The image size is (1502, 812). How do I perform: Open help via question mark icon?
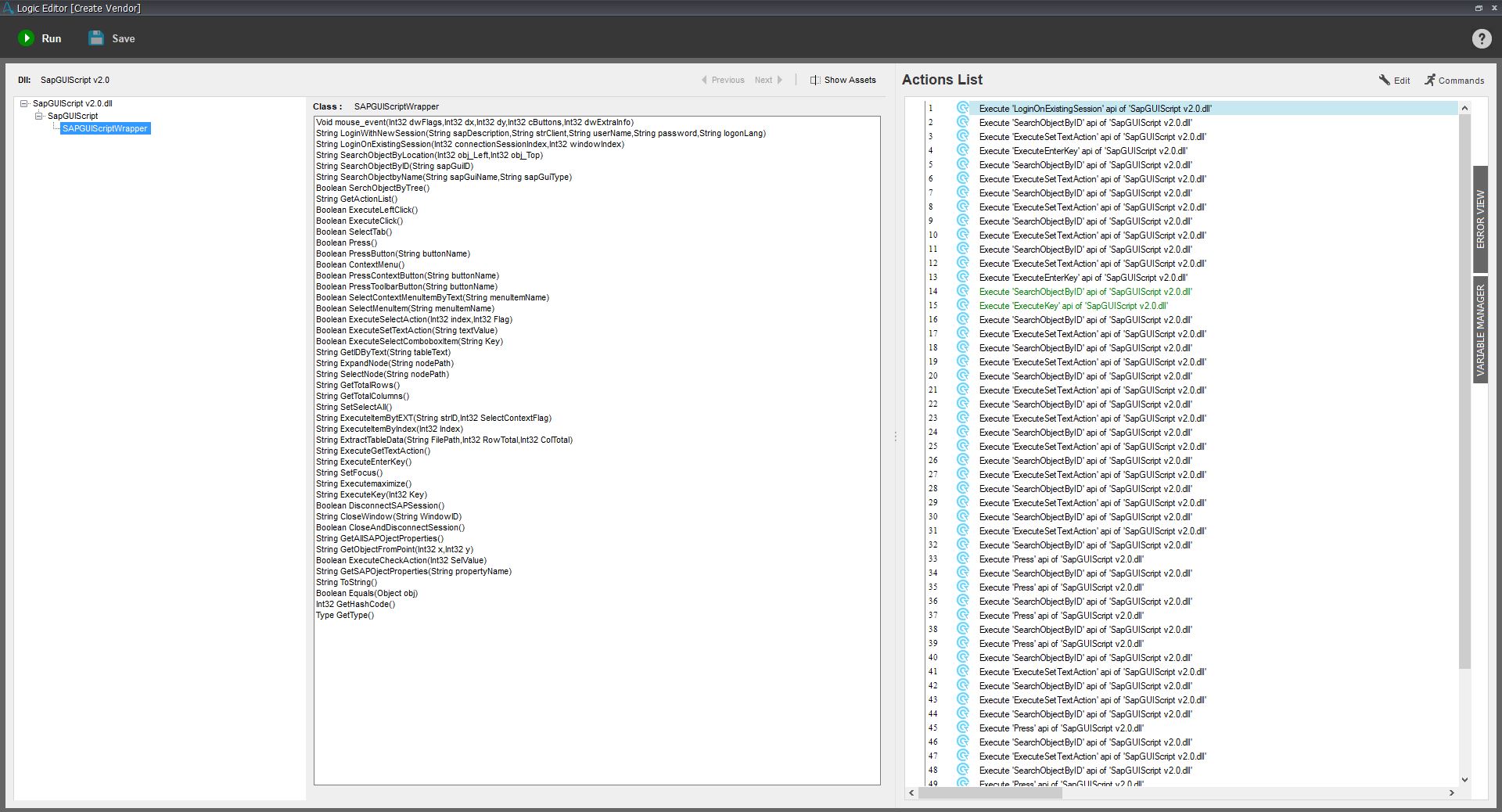[x=1481, y=39]
